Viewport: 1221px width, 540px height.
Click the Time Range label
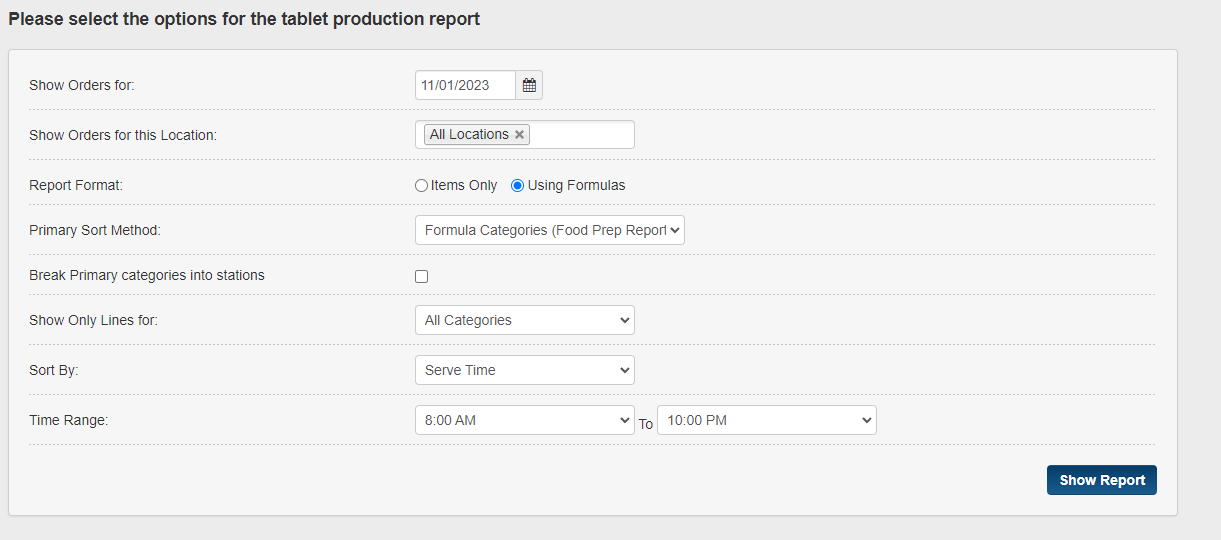tap(68, 420)
